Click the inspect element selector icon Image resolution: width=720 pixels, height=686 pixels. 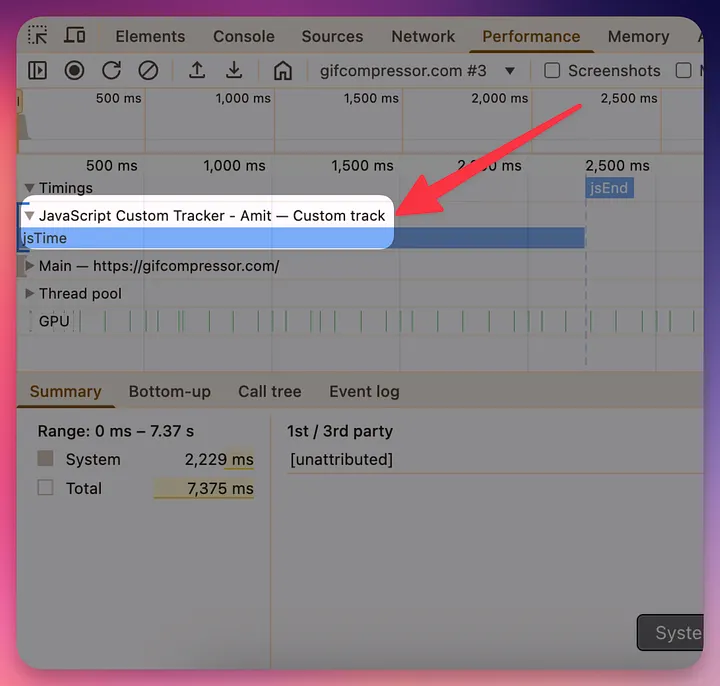click(38, 36)
